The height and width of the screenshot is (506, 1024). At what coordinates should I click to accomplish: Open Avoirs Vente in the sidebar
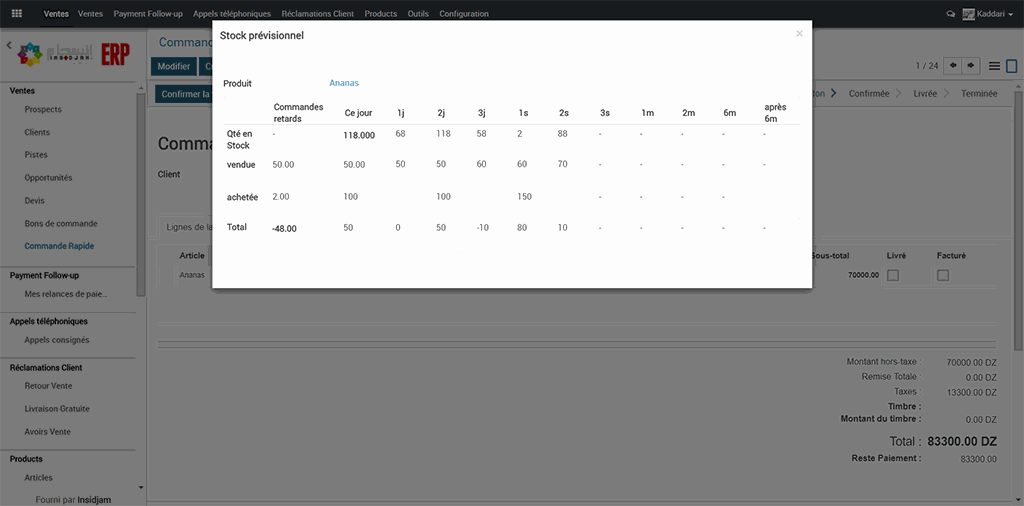[47, 432]
